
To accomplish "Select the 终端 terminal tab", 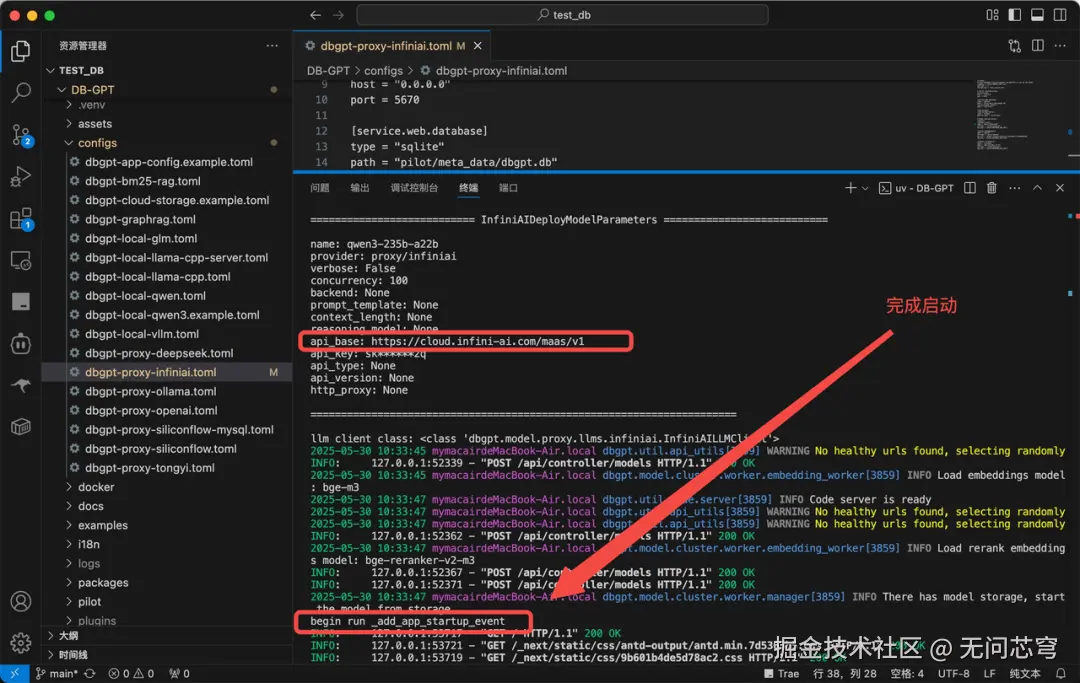I will [468, 188].
